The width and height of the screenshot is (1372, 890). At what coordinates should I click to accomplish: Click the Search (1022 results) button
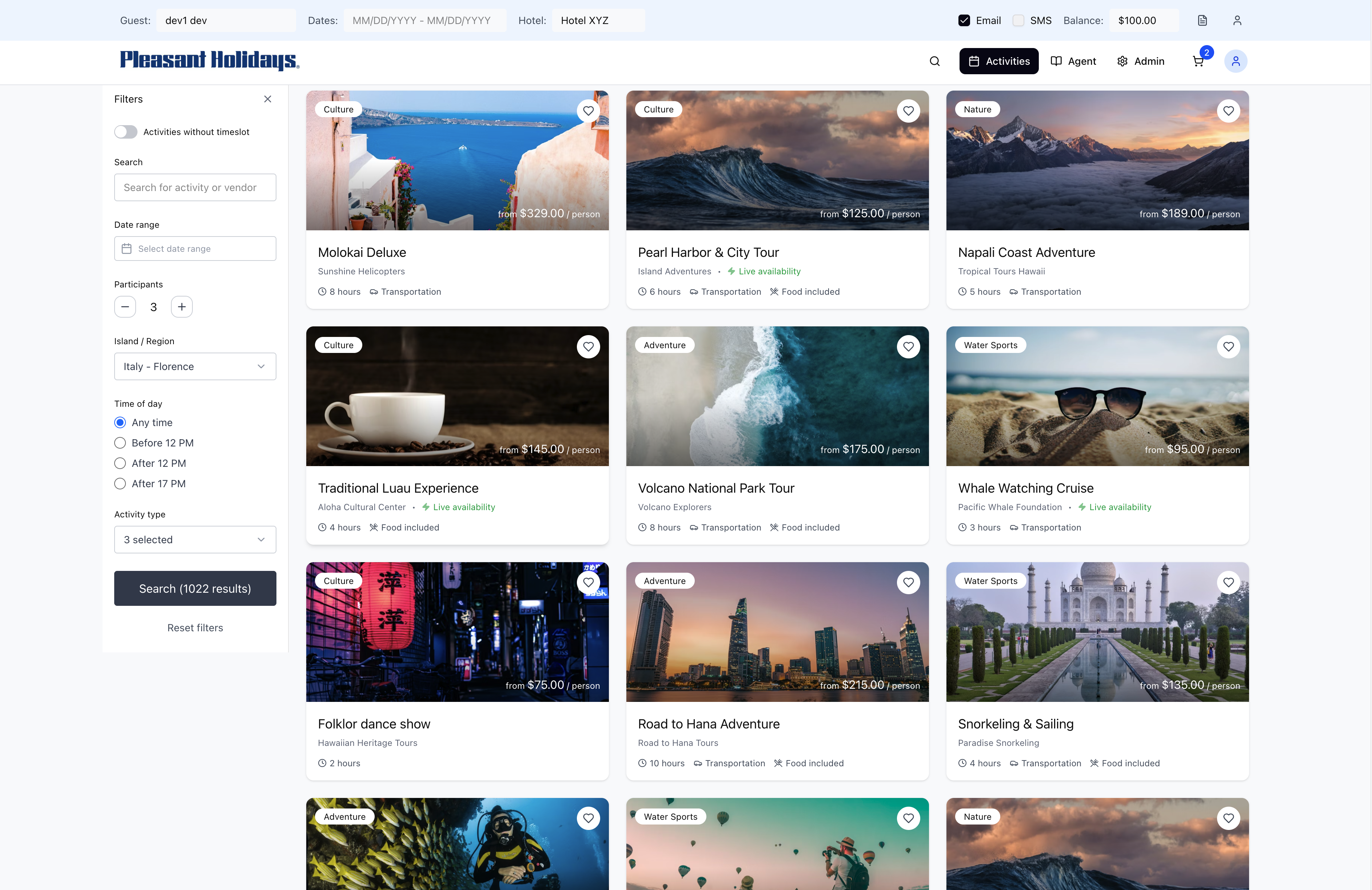click(x=195, y=588)
